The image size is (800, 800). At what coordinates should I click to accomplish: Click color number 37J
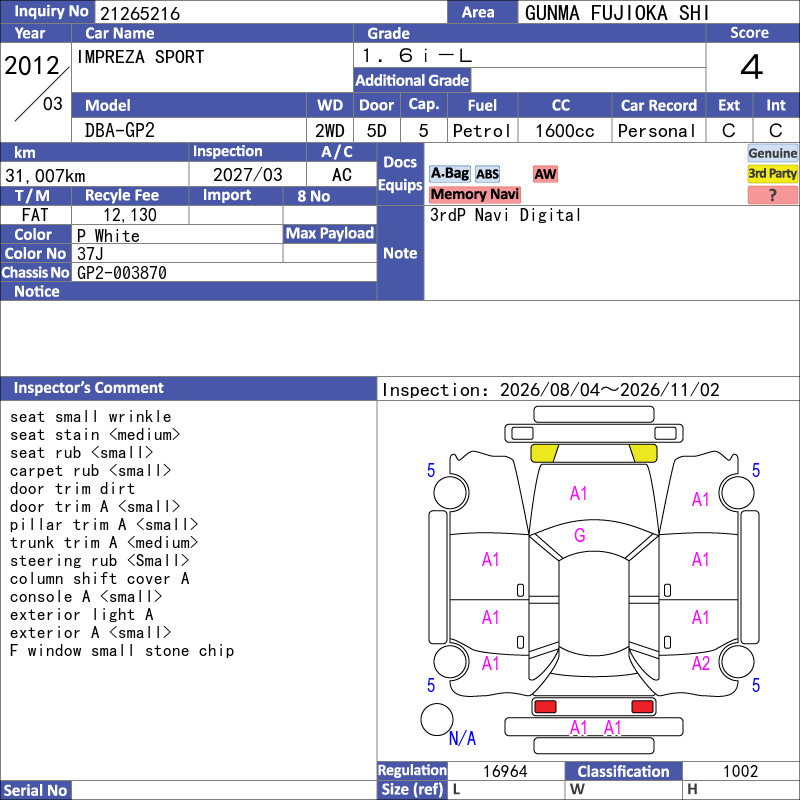[x=90, y=254]
